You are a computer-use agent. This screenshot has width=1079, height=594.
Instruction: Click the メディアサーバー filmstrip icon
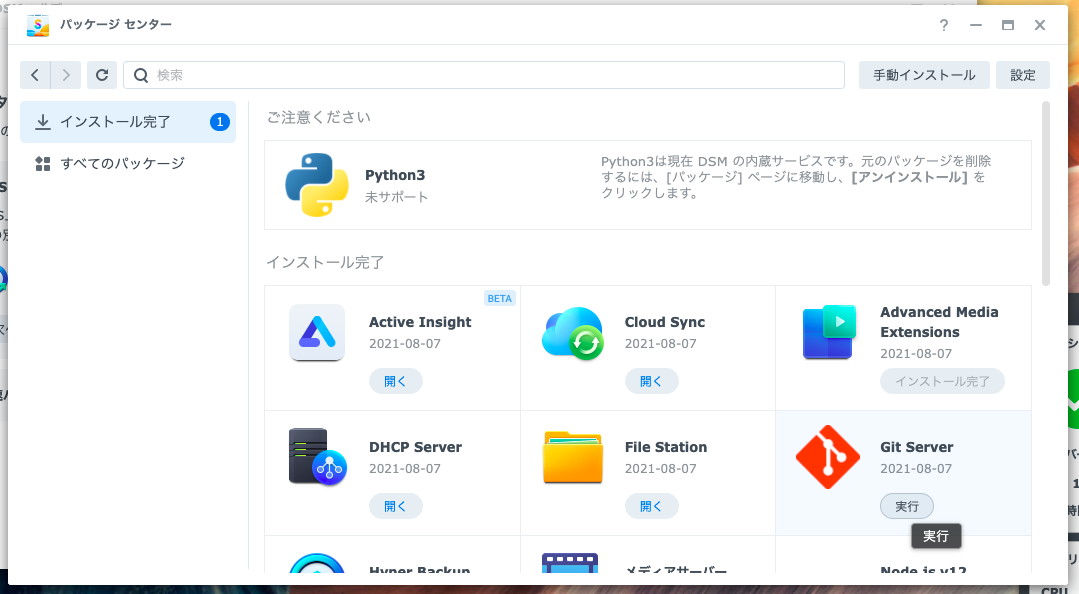click(570, 563)
